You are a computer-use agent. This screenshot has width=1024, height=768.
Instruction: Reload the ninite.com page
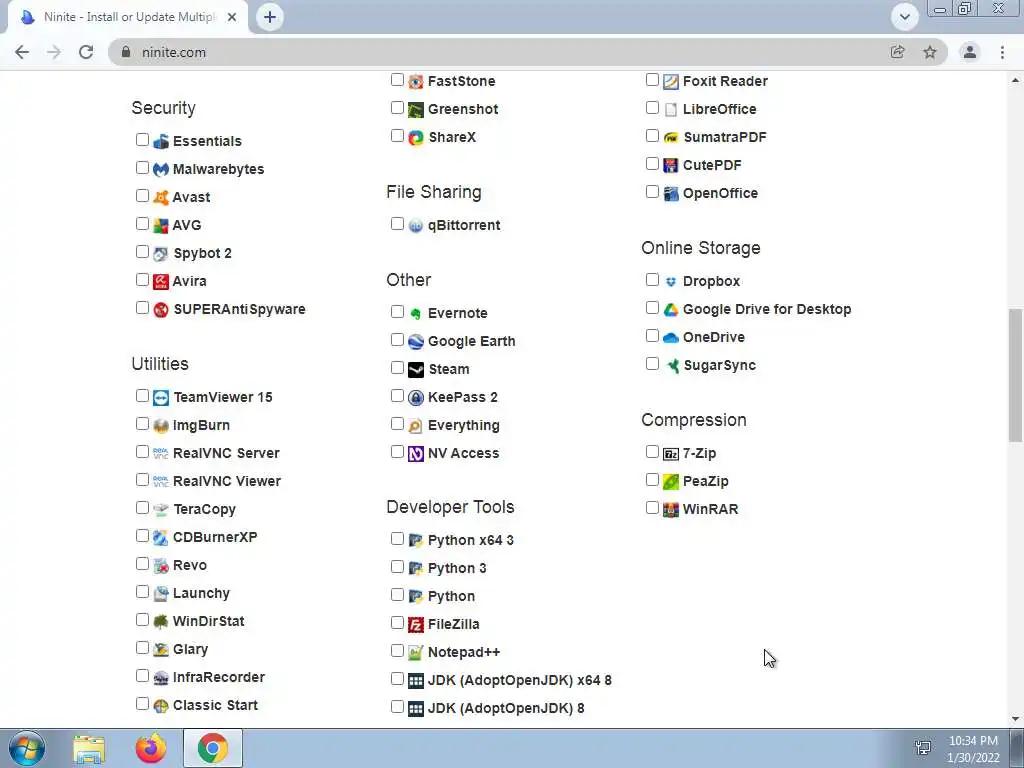tap(86, 52)
